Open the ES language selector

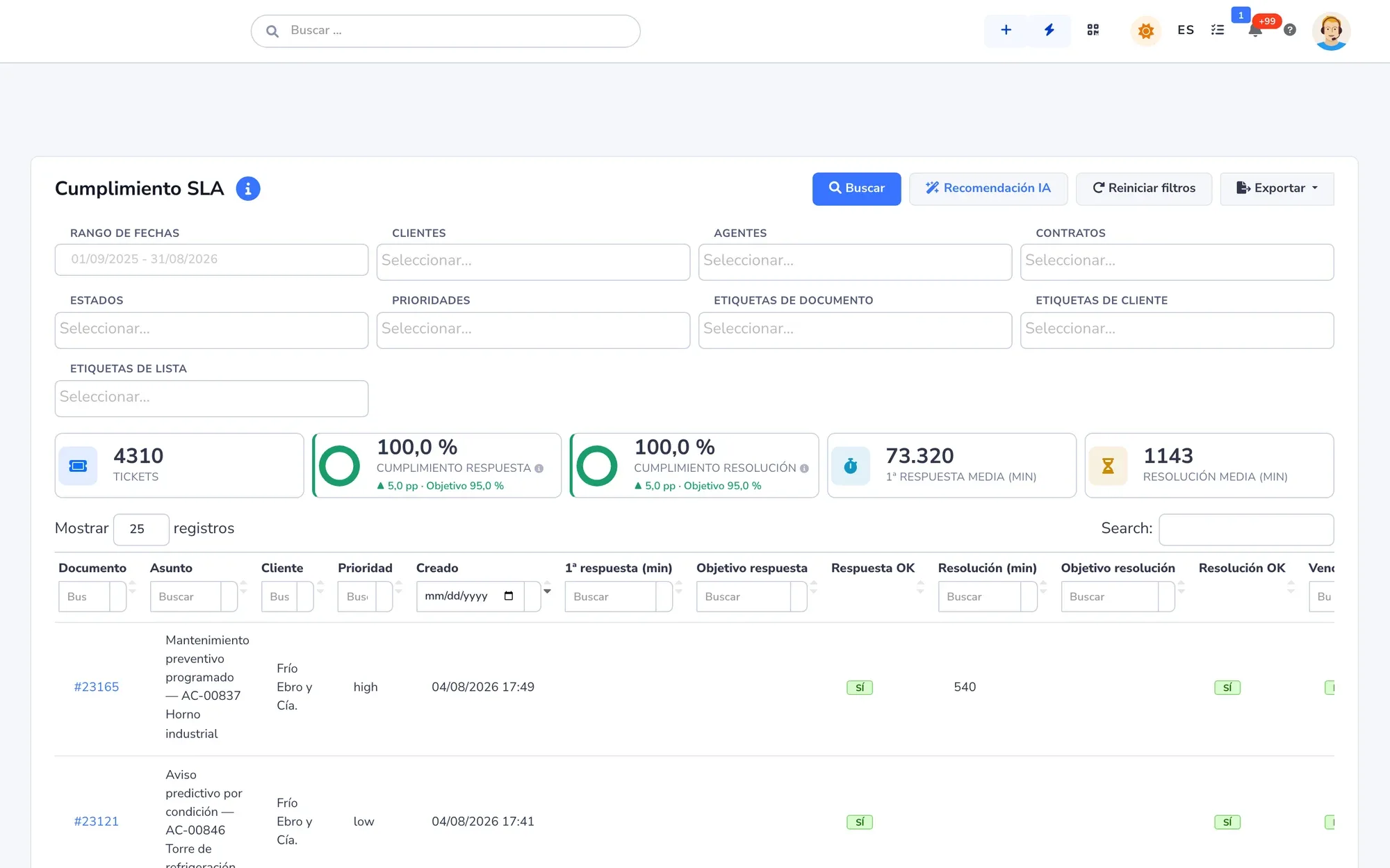tap(1186, 31)
